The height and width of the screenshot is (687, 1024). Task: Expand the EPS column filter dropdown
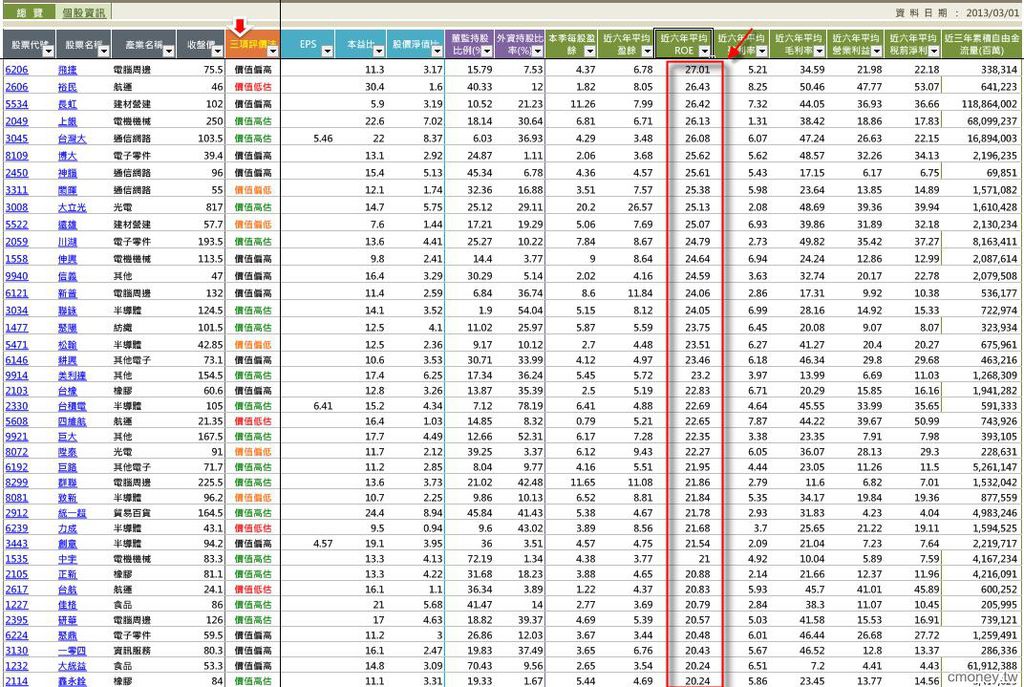click(x=327, y=51)
